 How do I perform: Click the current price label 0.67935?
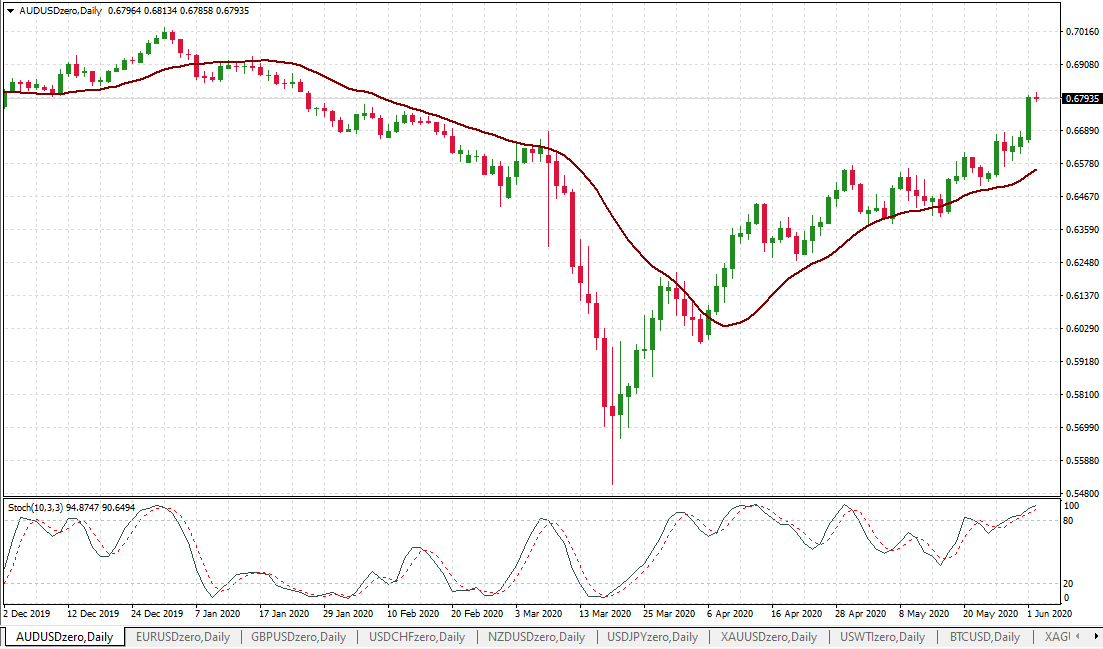1082,99
